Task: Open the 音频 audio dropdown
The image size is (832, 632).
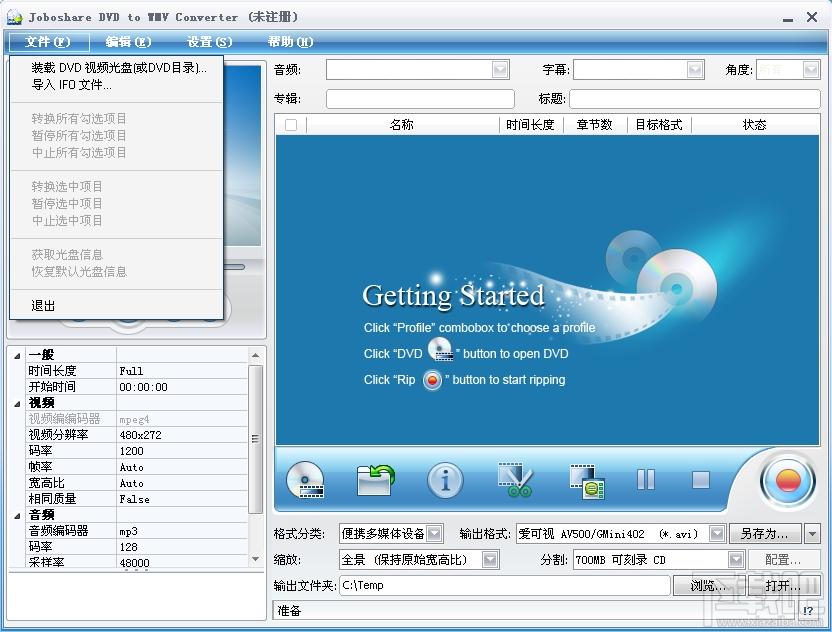Action: 500,70
